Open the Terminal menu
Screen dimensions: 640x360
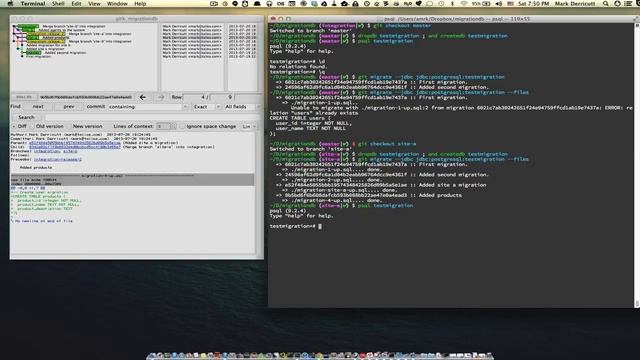(33, 3)
